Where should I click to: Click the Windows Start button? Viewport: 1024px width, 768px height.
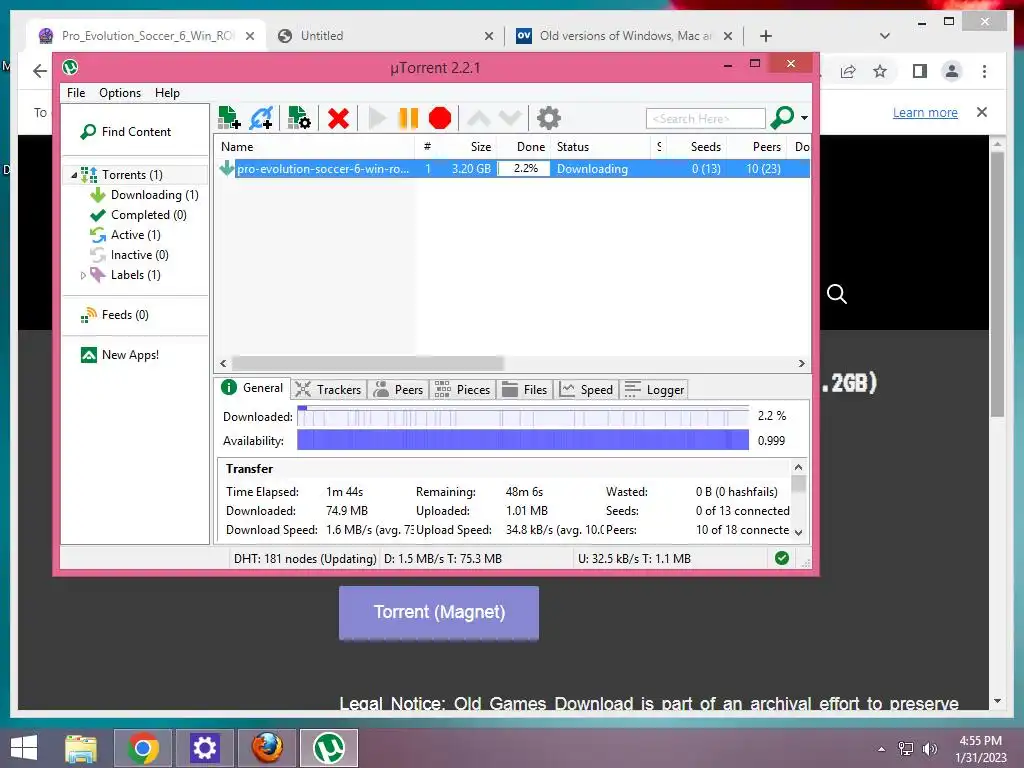[x=24, y=748]
